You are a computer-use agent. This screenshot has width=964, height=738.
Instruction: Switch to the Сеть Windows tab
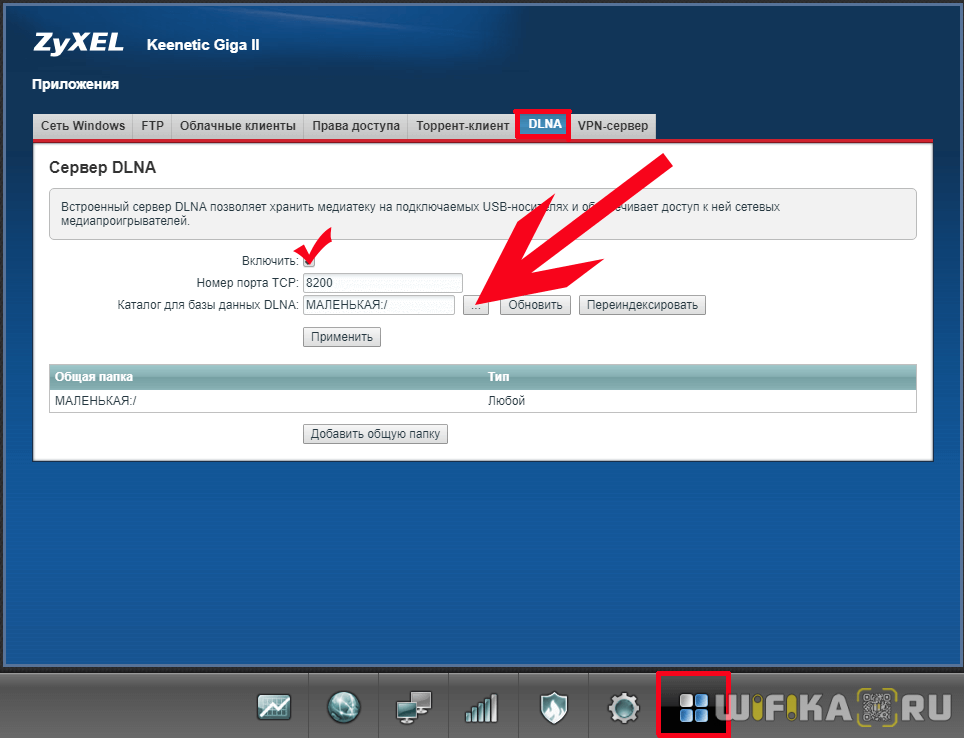click(83, 126)
